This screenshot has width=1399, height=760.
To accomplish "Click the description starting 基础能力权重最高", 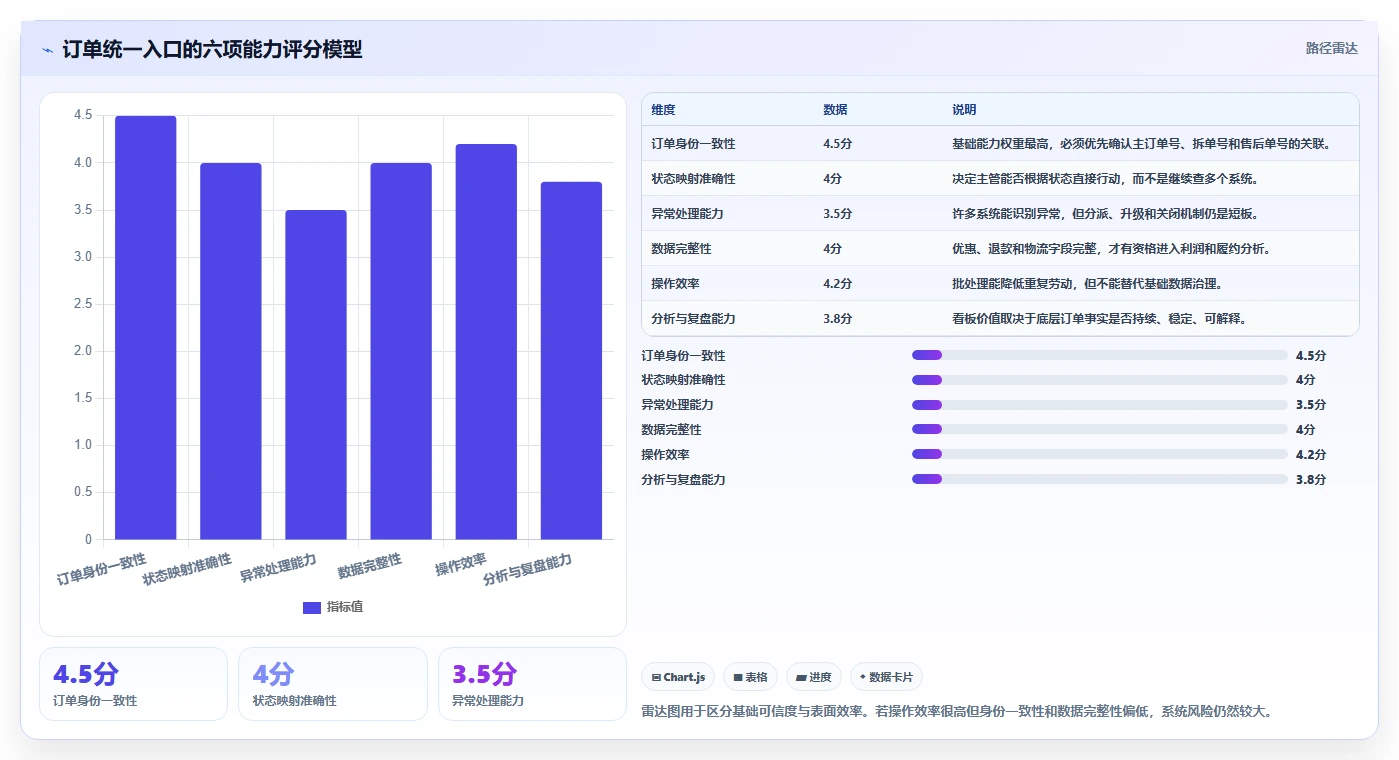I will point(1141,144).
